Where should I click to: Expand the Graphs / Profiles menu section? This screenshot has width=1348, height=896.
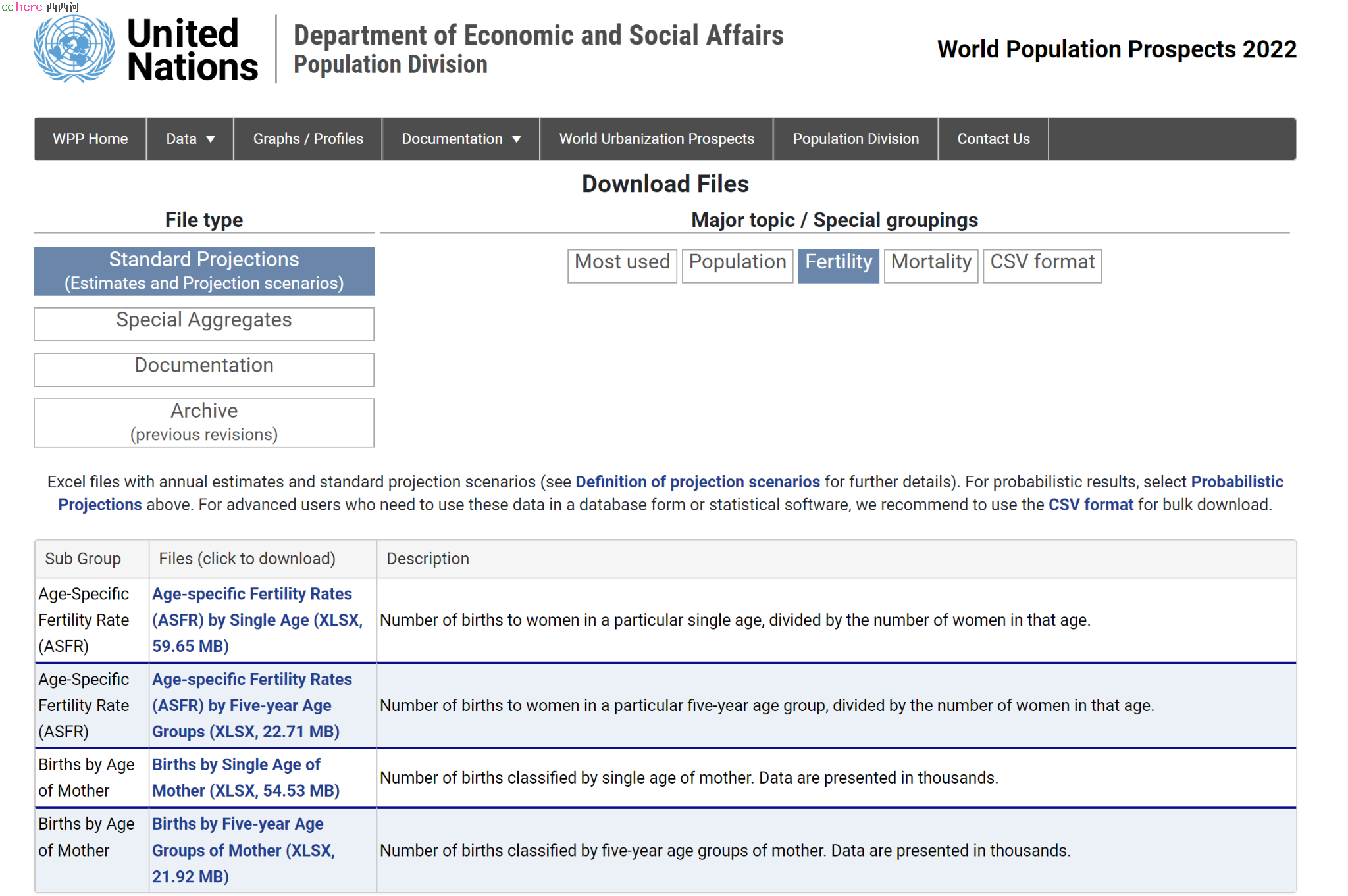pyautogui.click(x=308, y=139)
